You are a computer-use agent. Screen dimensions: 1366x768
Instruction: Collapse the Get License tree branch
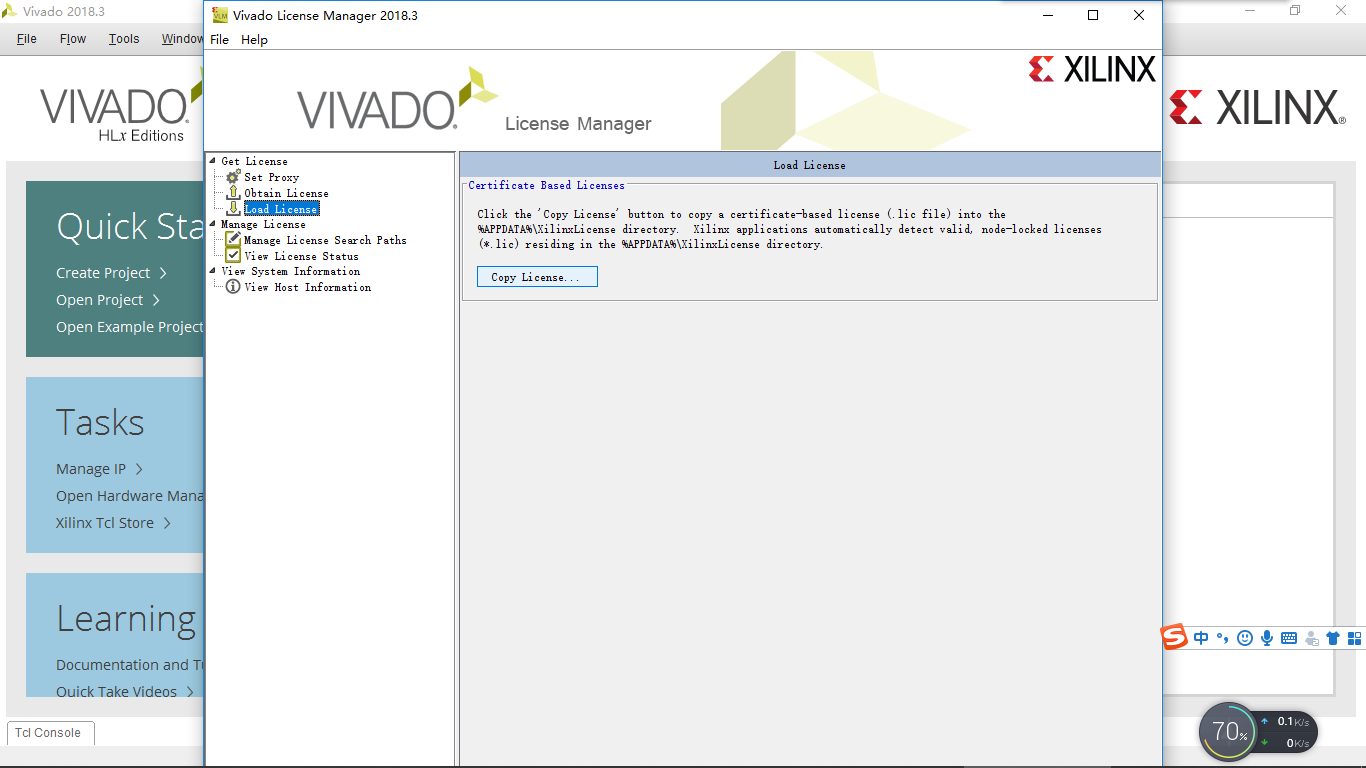coord(213,161)
